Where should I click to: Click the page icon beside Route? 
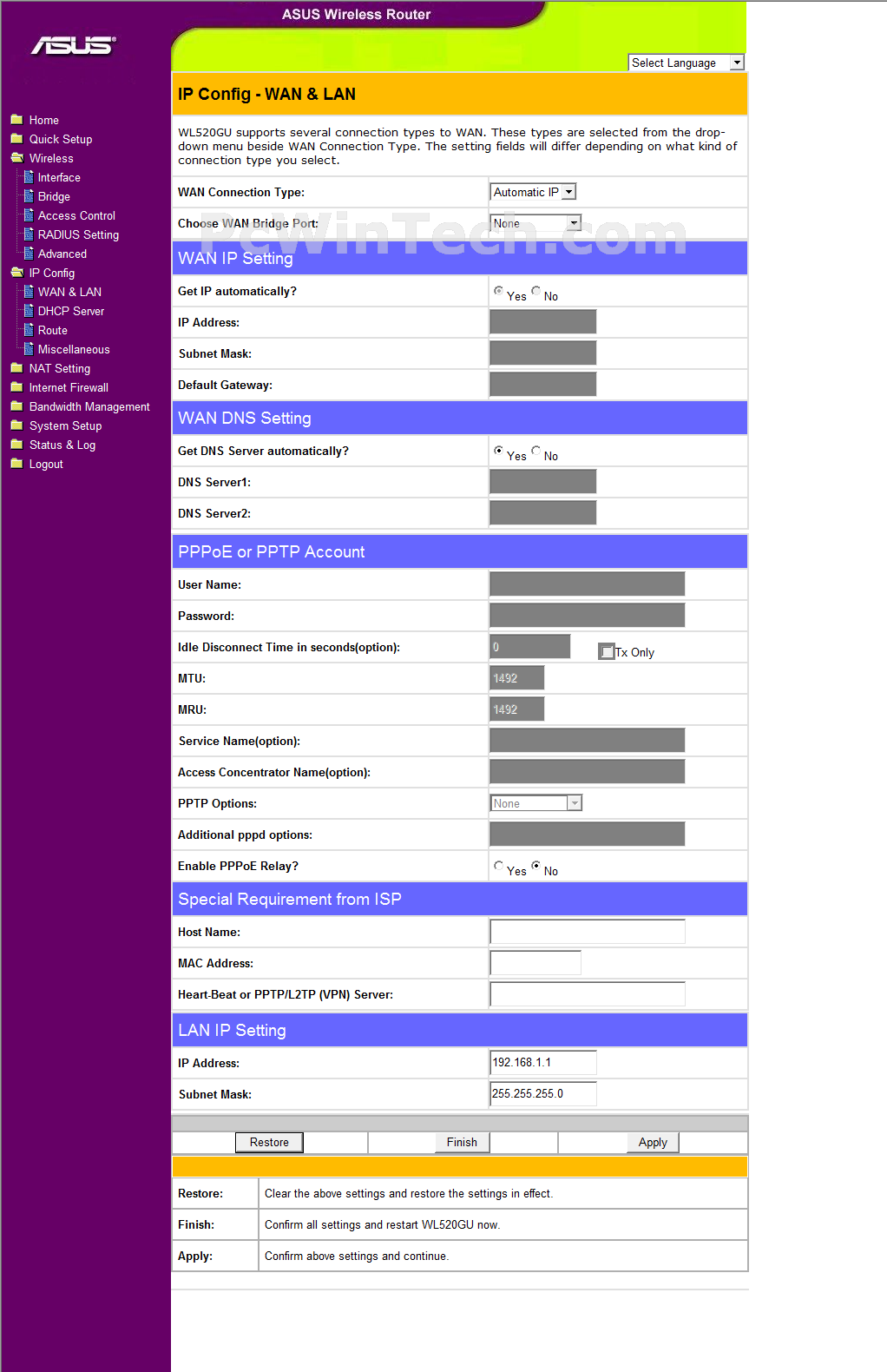(29, 329)
